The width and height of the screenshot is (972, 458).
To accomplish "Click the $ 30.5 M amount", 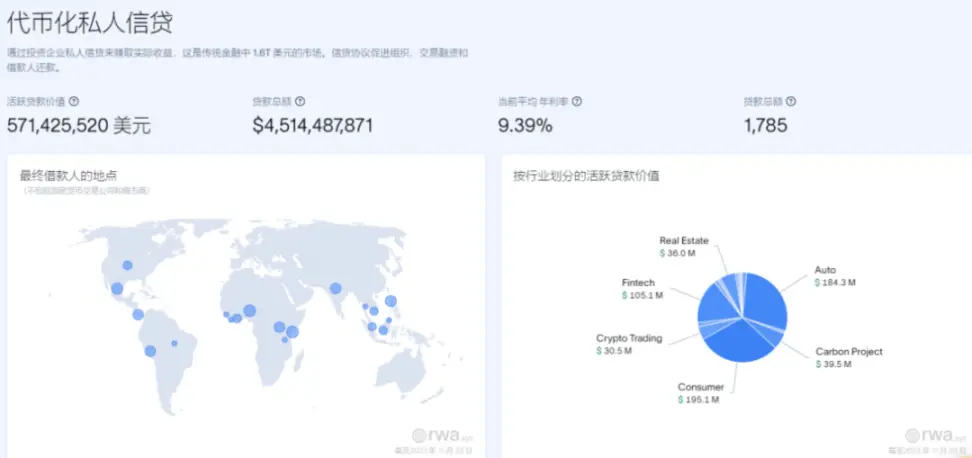I will [x=614, y=351].
